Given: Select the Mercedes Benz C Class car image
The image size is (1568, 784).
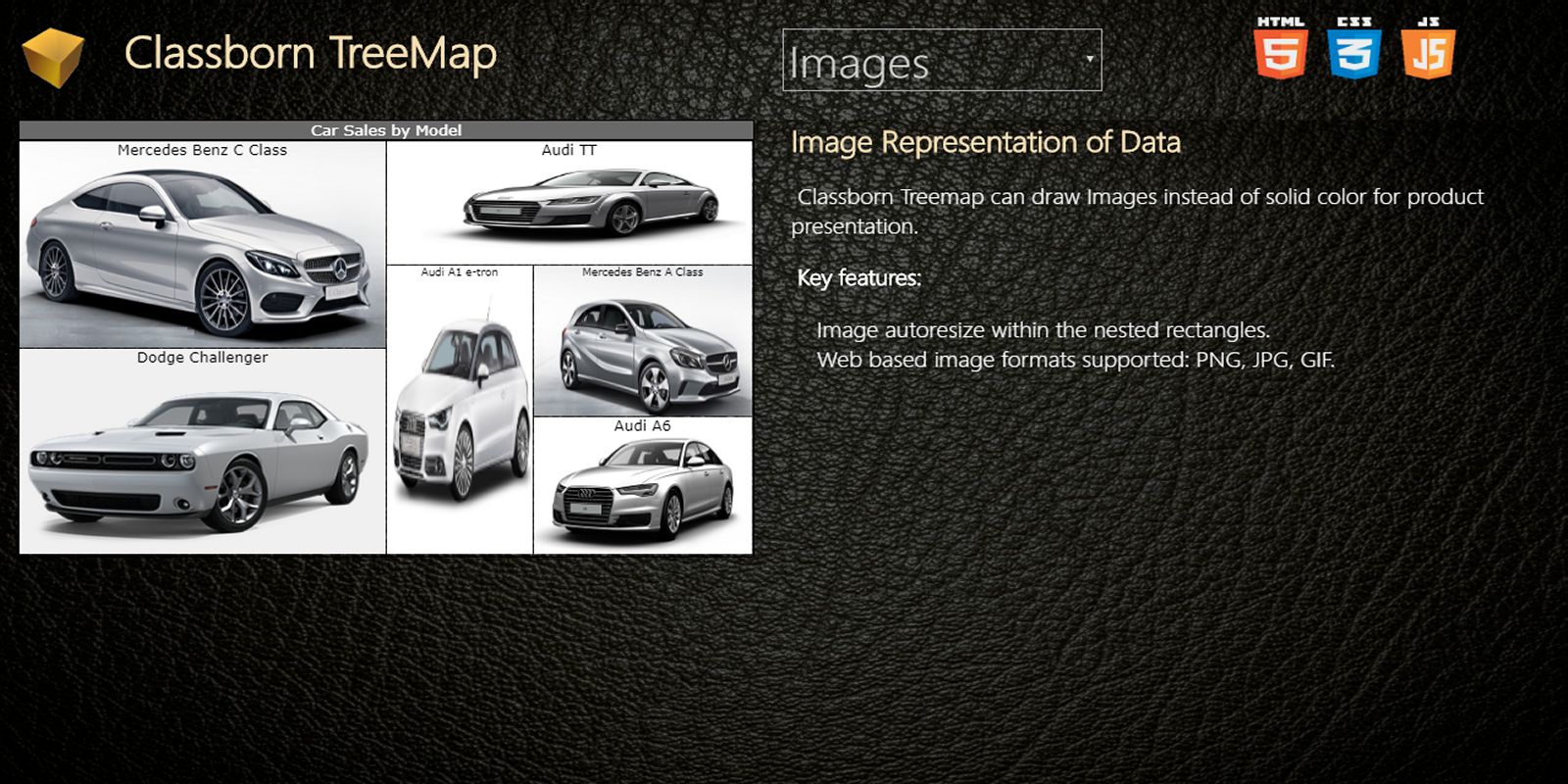Looking at the screenshot, I should (x=202, y=255).
